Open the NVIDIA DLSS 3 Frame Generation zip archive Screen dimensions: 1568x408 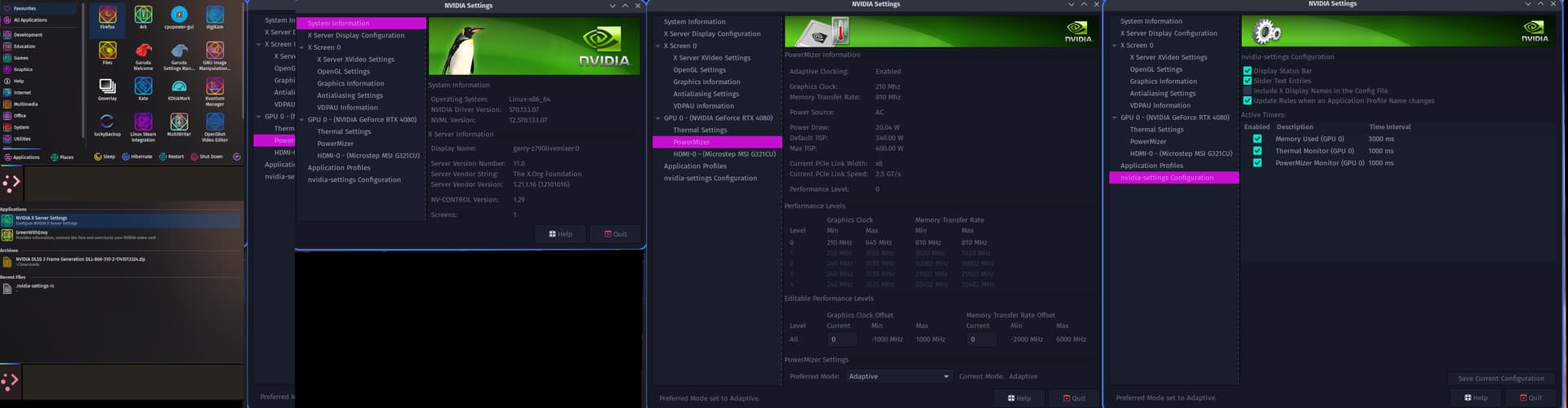tap(121, 261)
